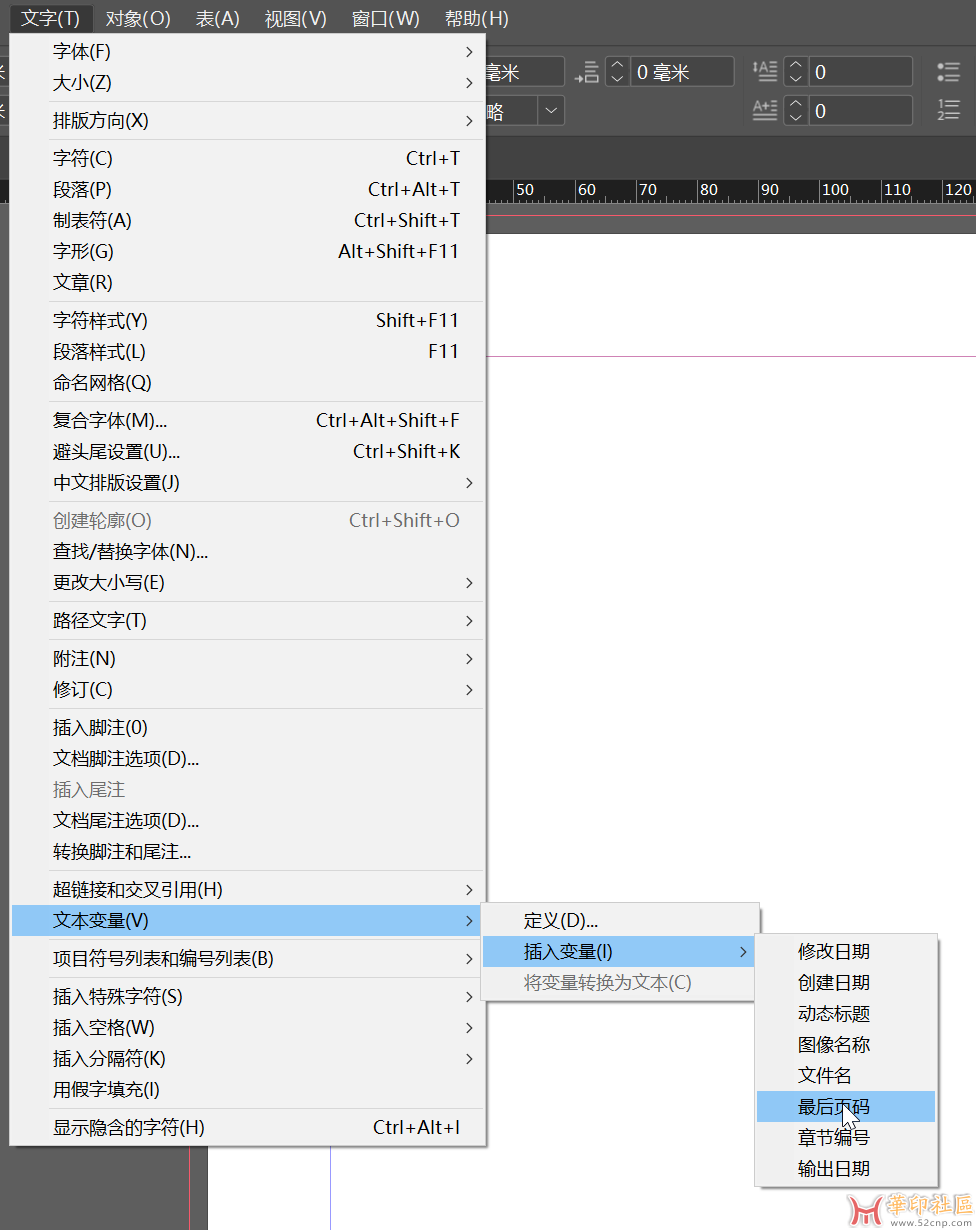Image resolution: width=976 pixels, height=1230 pixels.
Task: Open 复合字体(M)... dialog entry
Action: [x=248, y=421]
